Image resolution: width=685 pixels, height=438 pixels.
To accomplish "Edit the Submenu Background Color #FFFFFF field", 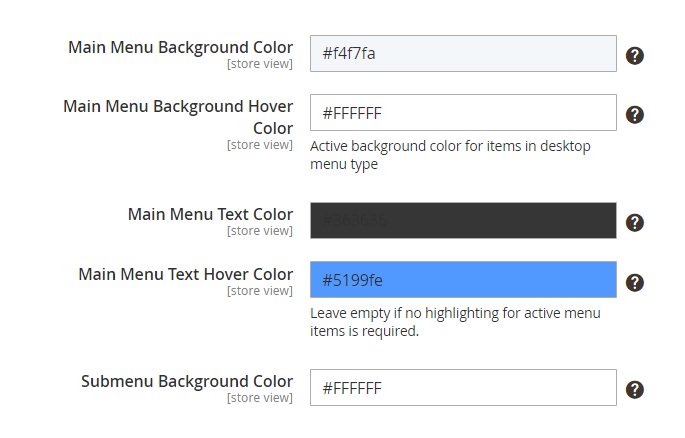I will pos(463,388).
